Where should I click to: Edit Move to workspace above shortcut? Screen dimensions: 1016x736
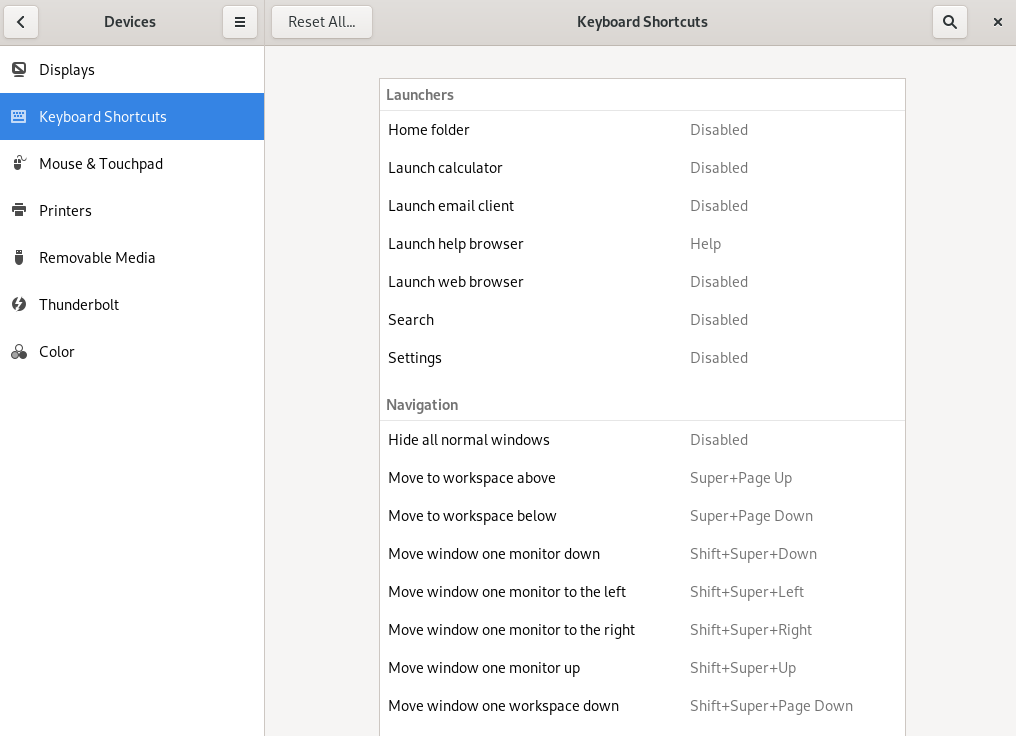coord(642,478)
